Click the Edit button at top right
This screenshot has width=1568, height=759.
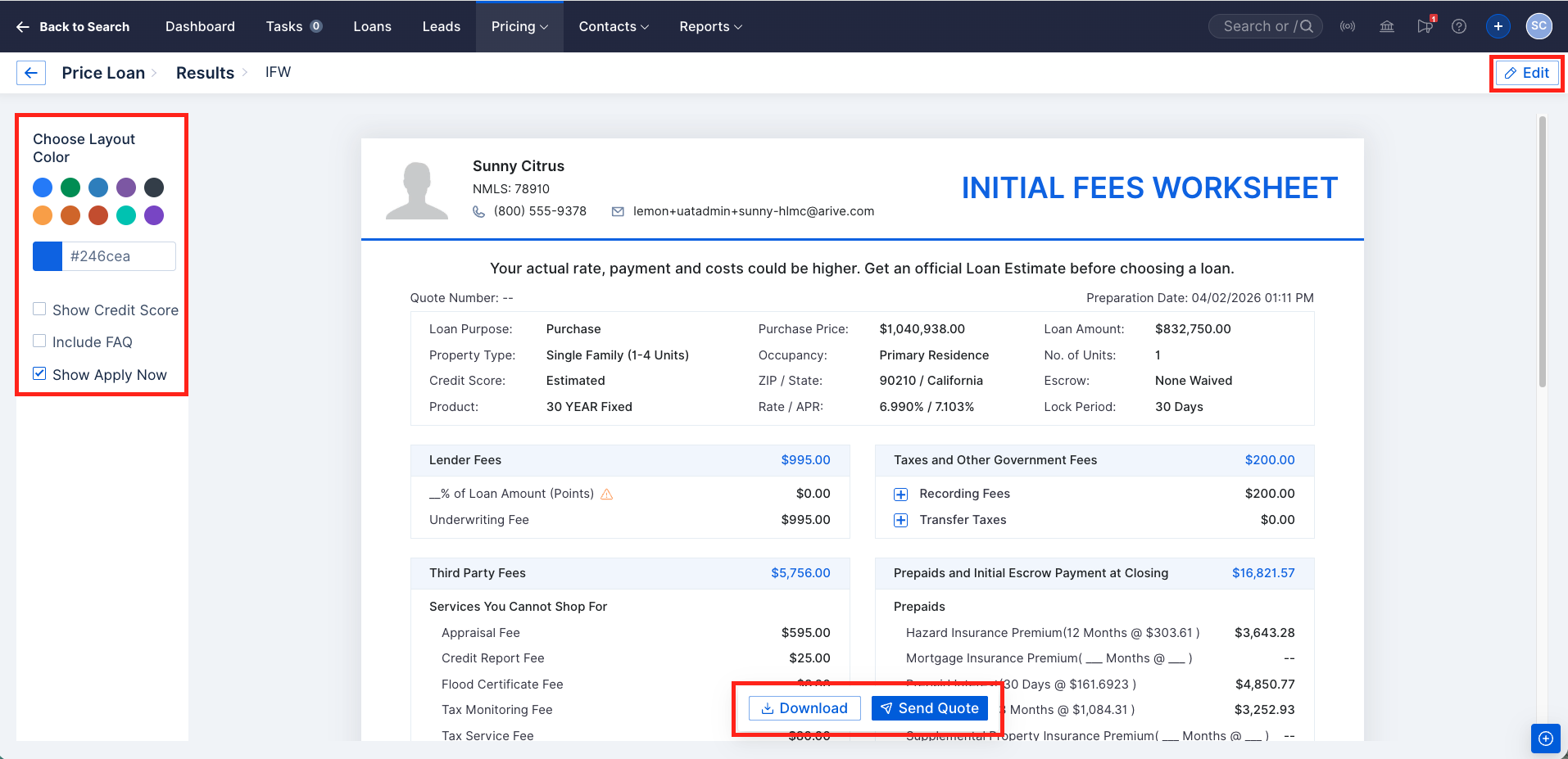pos(1526,72)
